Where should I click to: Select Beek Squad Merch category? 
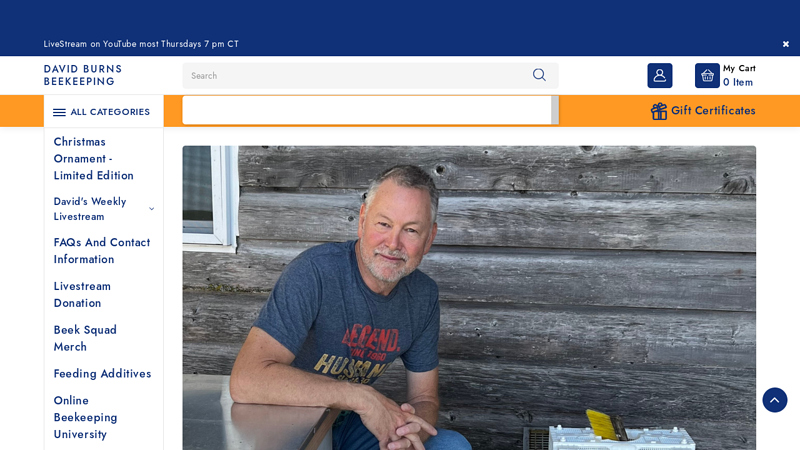tap(85, 338)
